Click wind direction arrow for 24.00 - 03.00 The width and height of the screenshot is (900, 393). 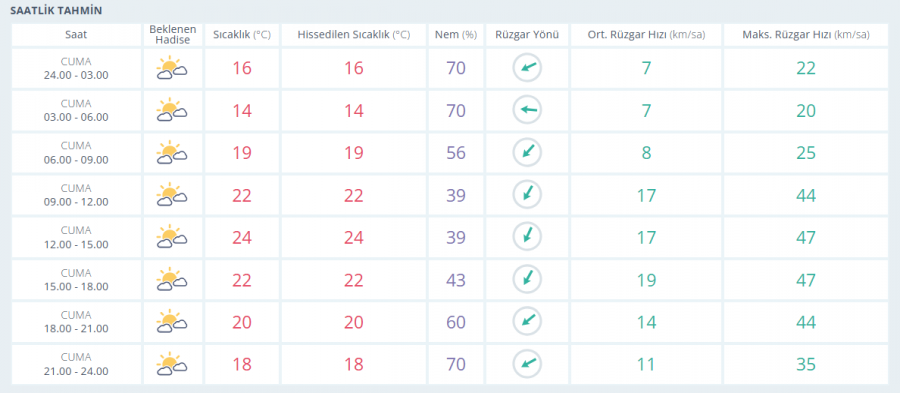(x=527, y=68)
